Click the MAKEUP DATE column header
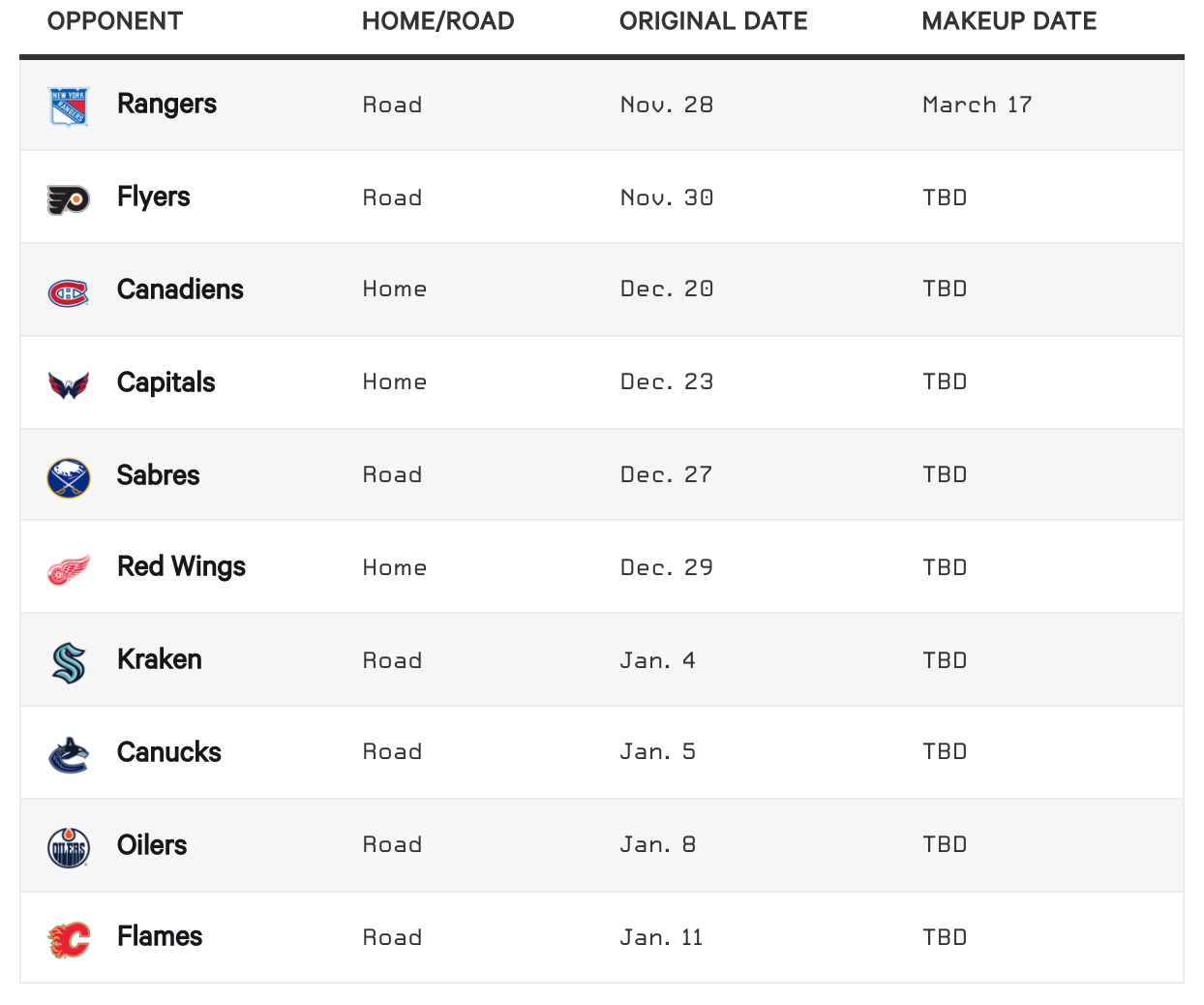Screen dimensions: 1204x1005 (1009, 21)
